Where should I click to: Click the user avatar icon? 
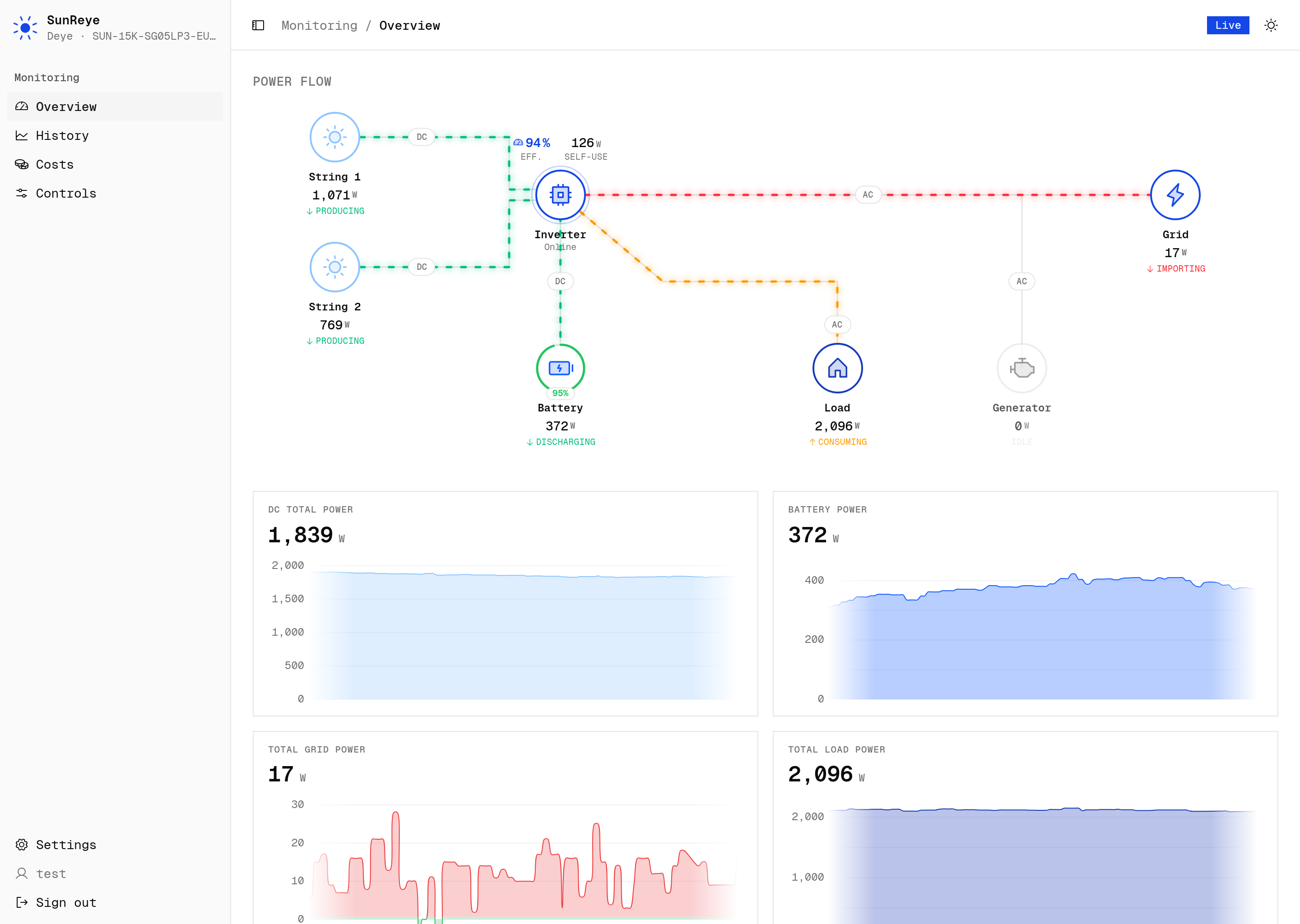pyautogui.click(x=22, y=873)
